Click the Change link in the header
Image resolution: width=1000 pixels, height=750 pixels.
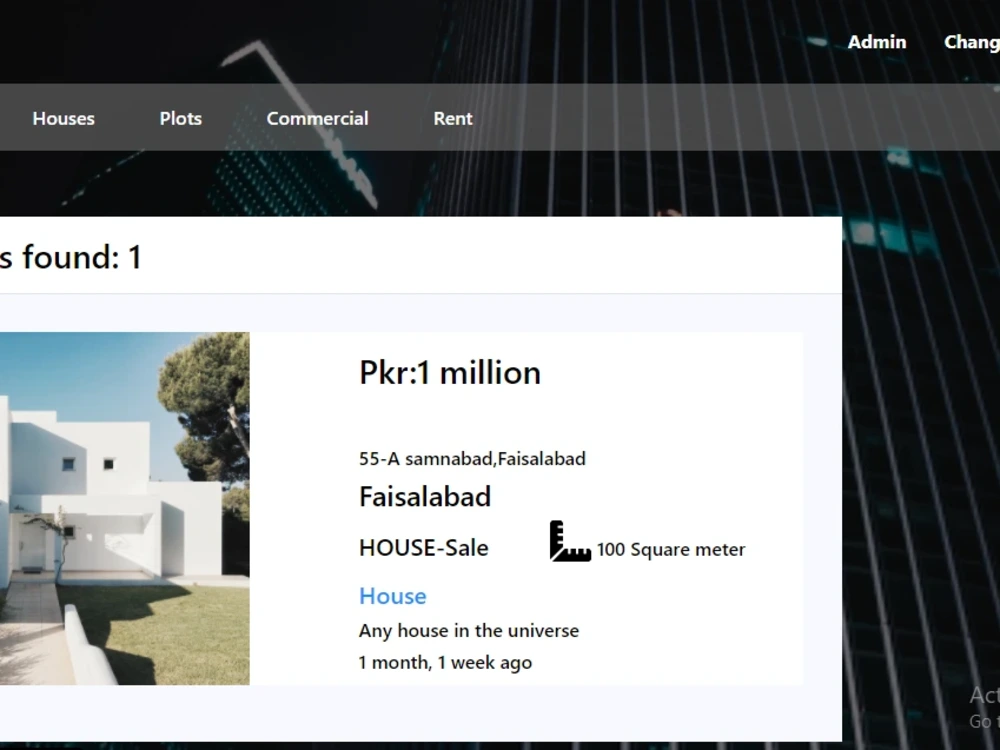[x=971, y=42]
